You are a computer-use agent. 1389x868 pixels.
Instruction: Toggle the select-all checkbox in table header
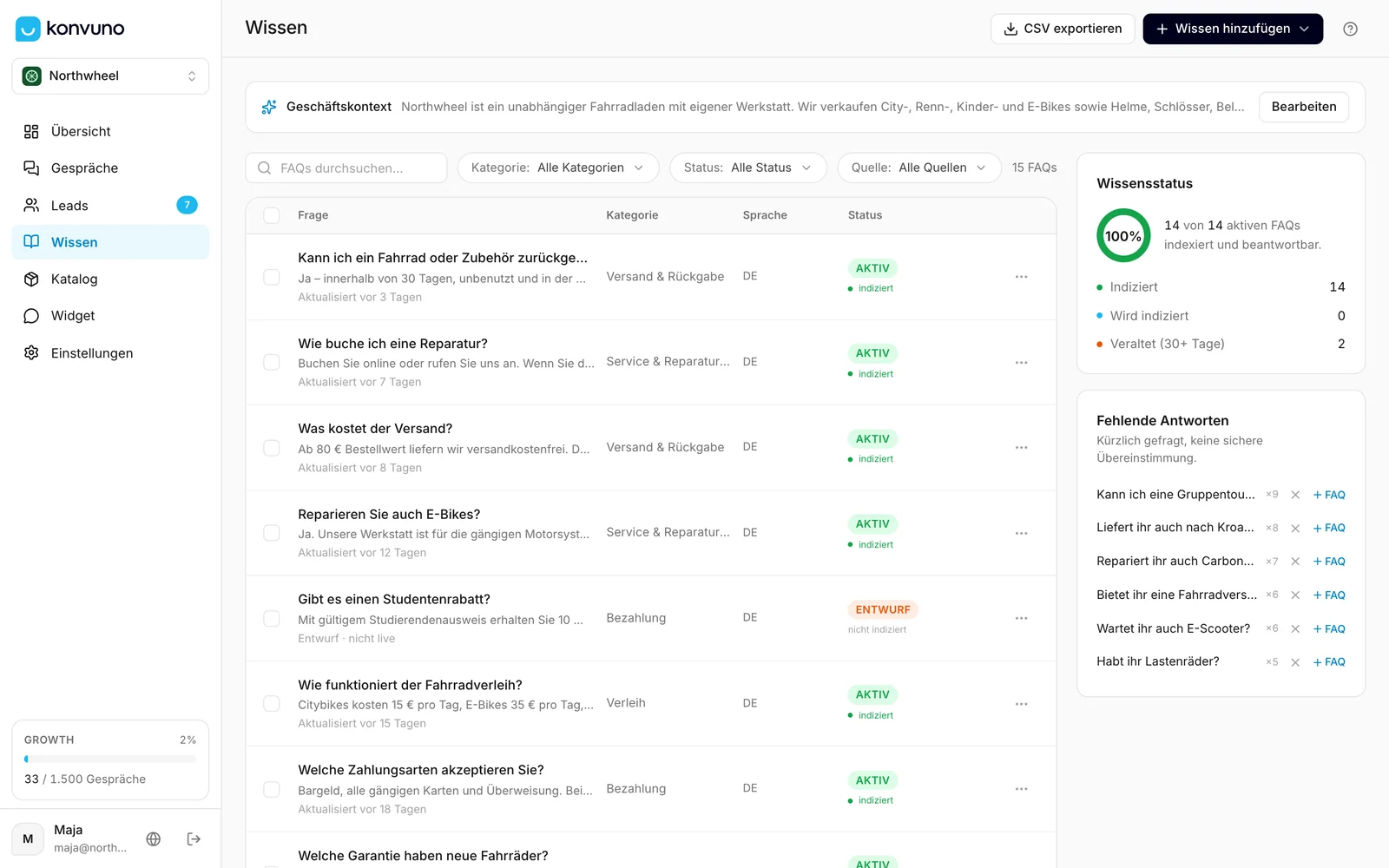click(x=272, y=215)
